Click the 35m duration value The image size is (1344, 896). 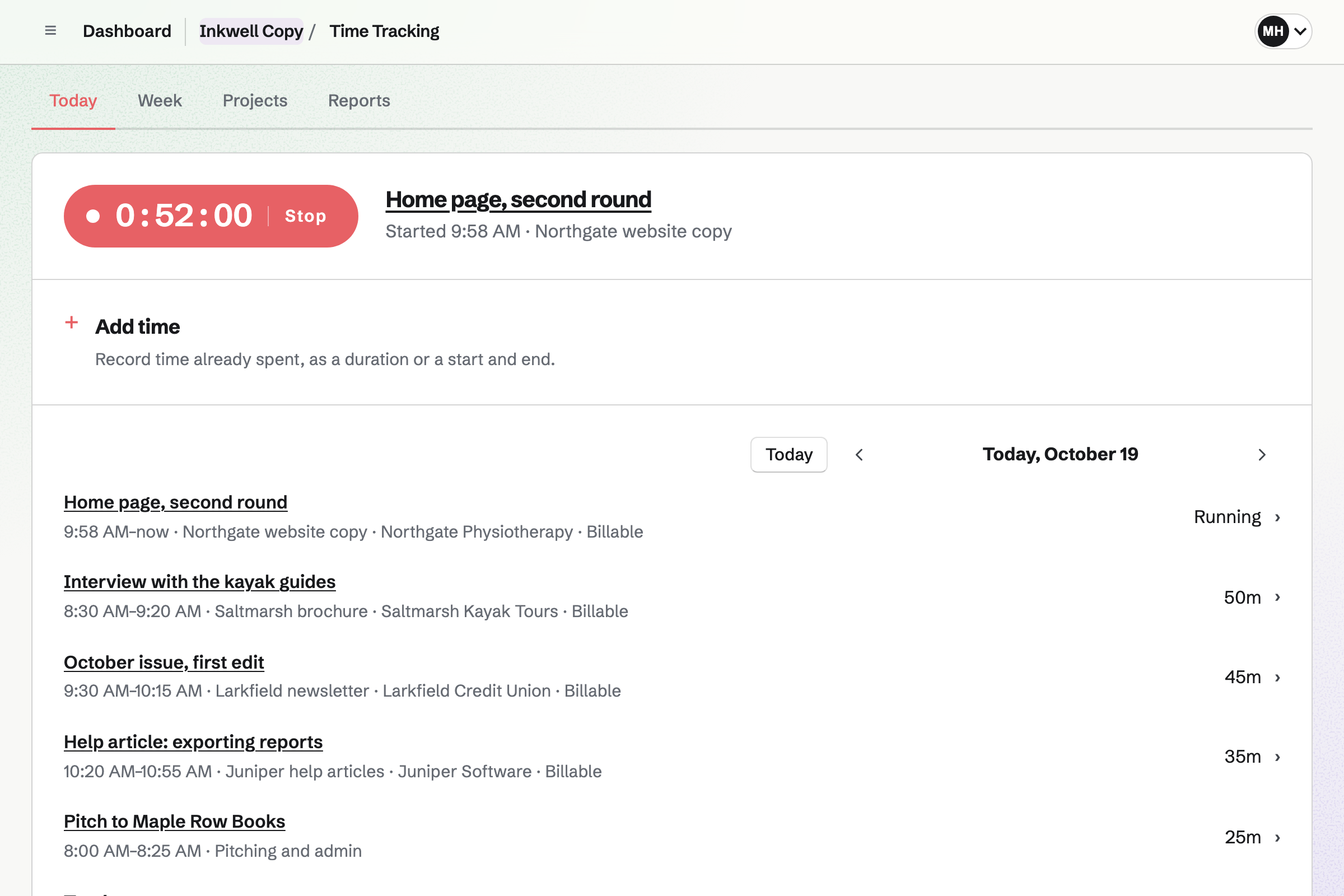[x=1242, y=757]
